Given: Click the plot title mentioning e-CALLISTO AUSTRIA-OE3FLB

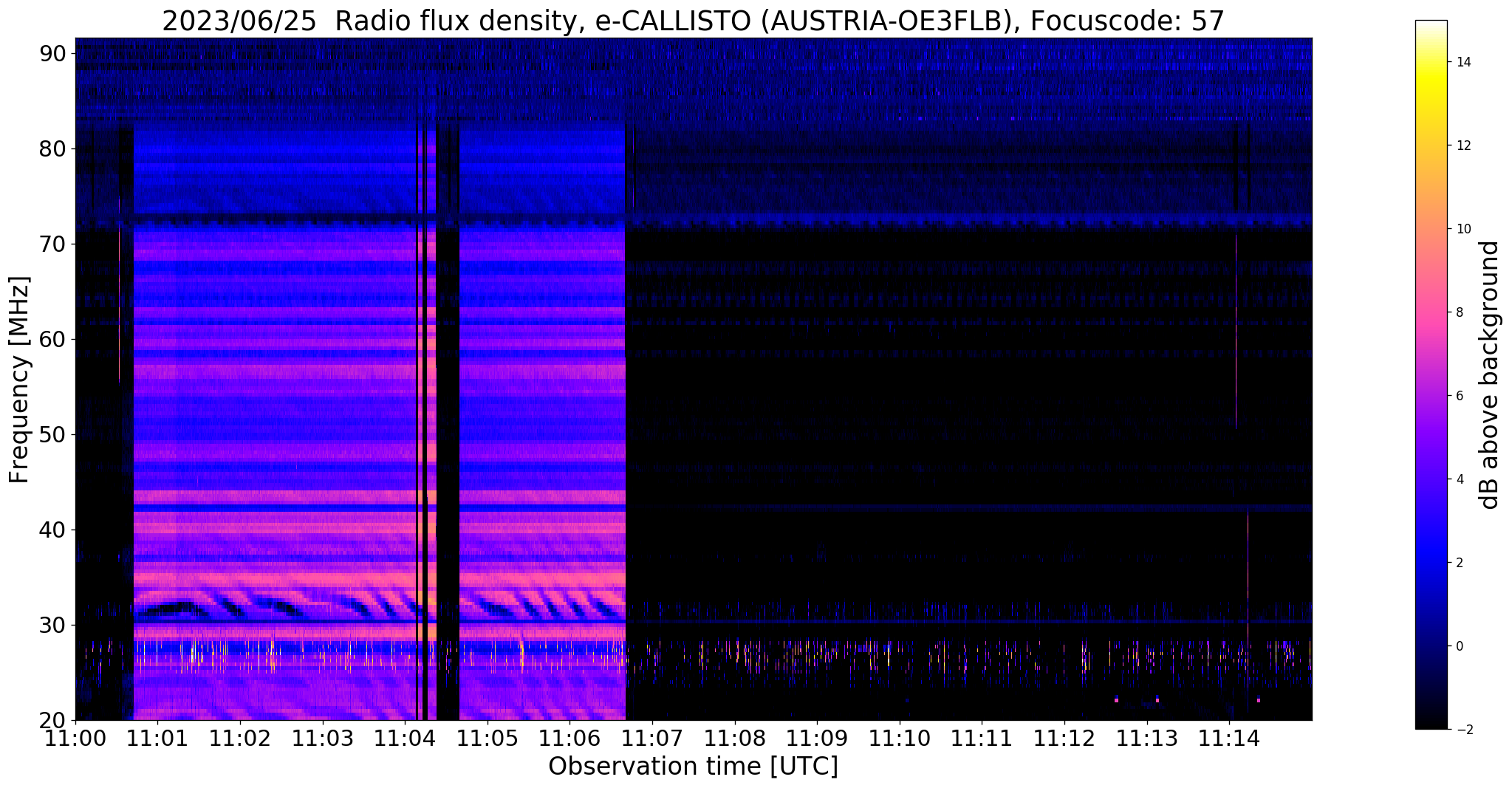Looking at the screenshot, I should (693, 21).
